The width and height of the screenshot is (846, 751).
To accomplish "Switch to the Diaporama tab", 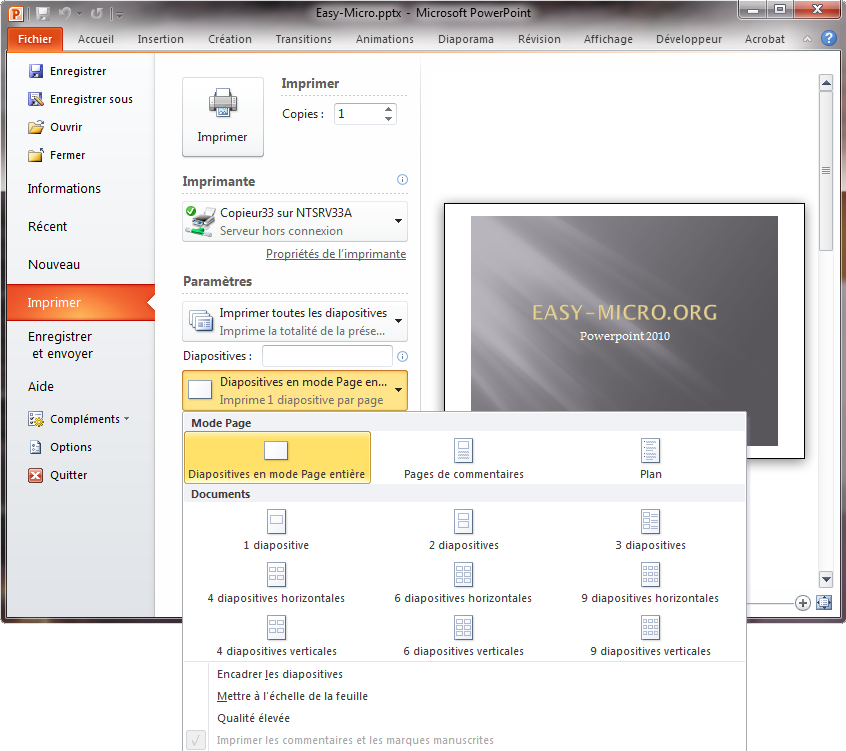I will (x=466, y=39).
